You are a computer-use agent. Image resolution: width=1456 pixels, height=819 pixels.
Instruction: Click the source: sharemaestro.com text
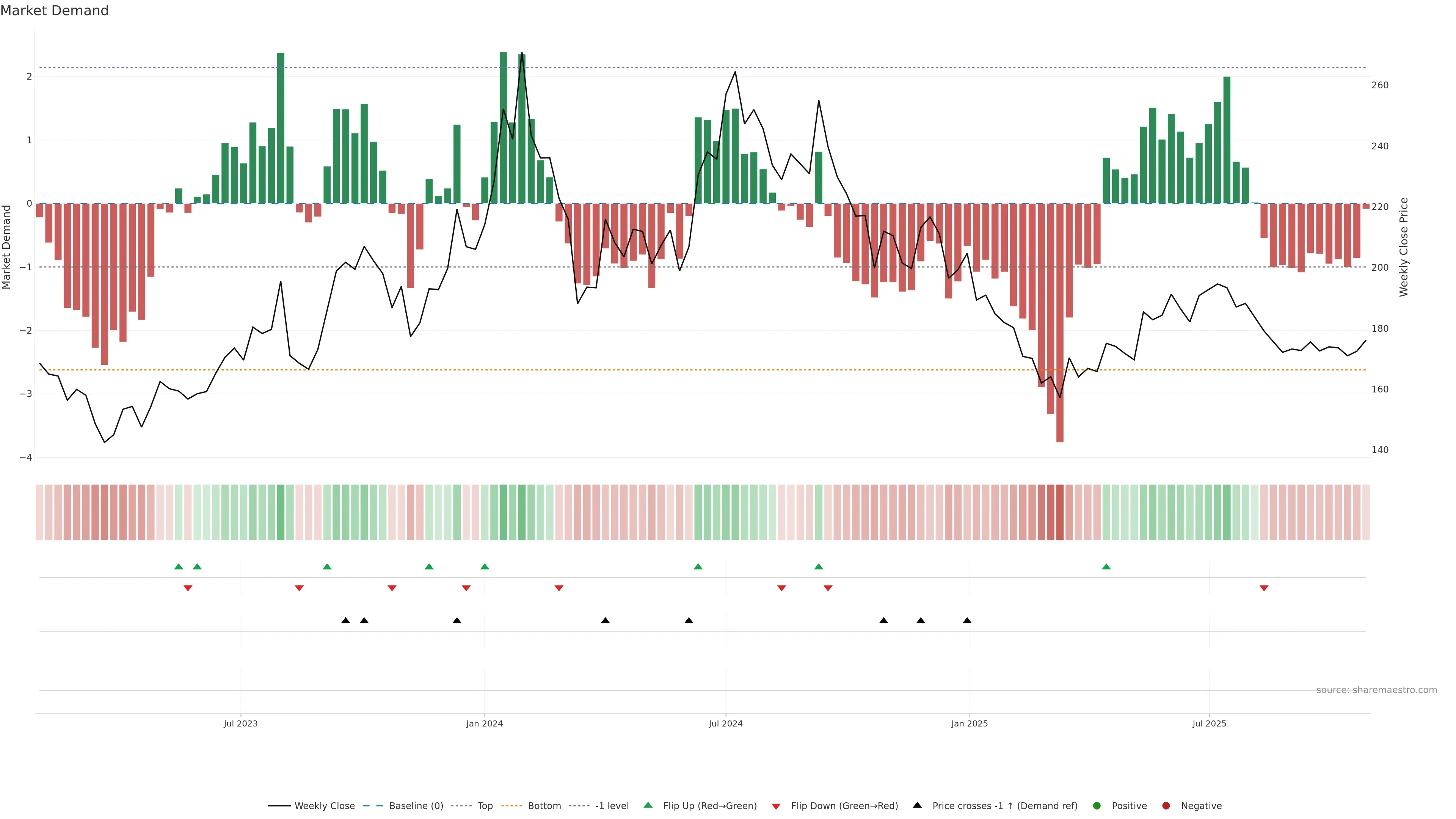coord(1376,690)
